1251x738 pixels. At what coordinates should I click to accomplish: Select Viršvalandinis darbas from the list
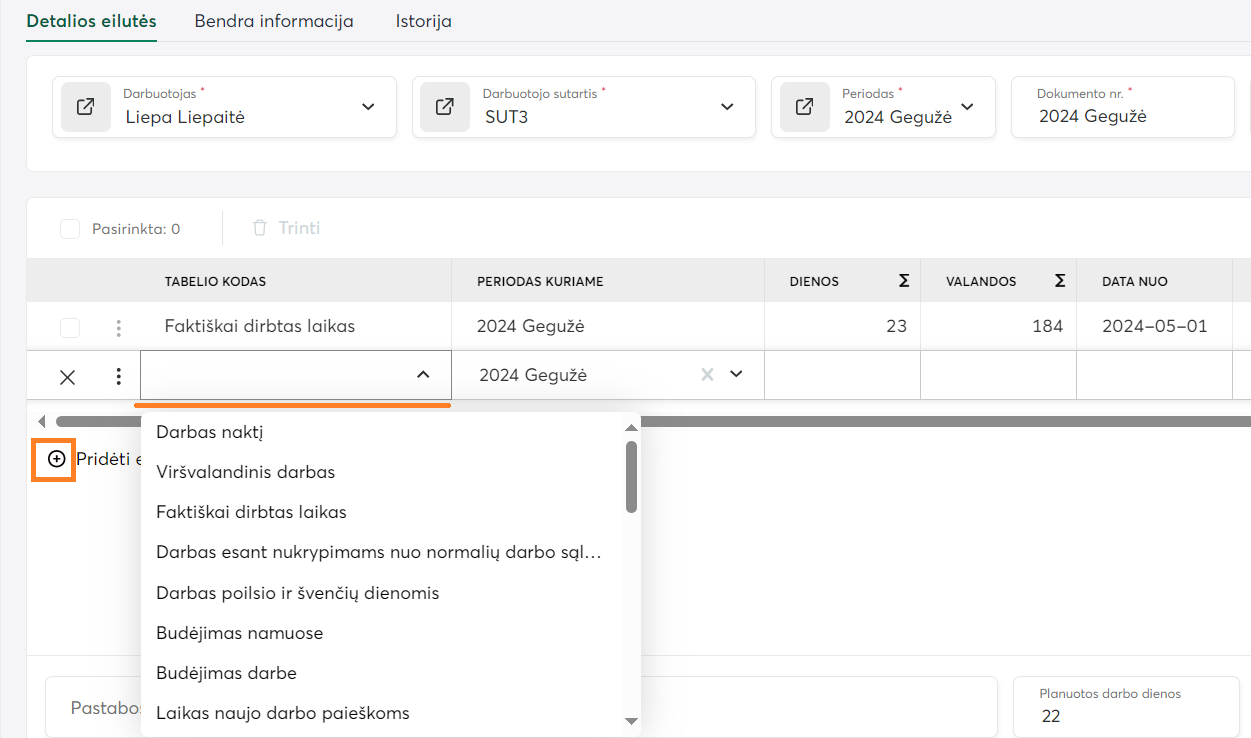(x=246, y=472)
